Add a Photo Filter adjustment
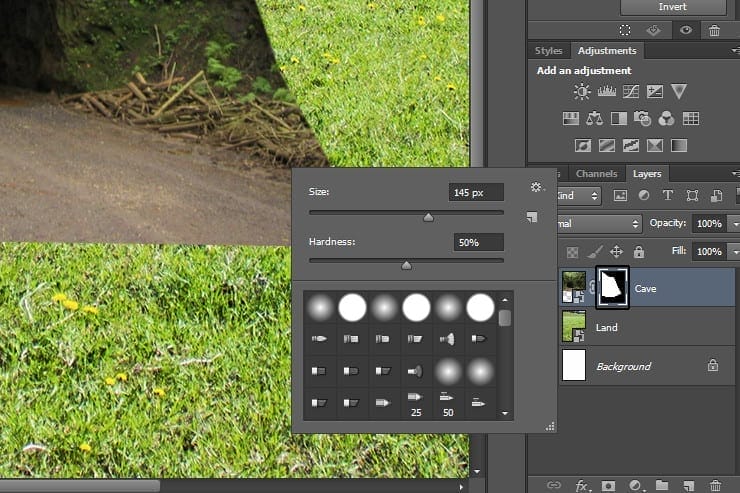This screenshot has height=493, width=740. pyautogui.click(x=642, y=118)
